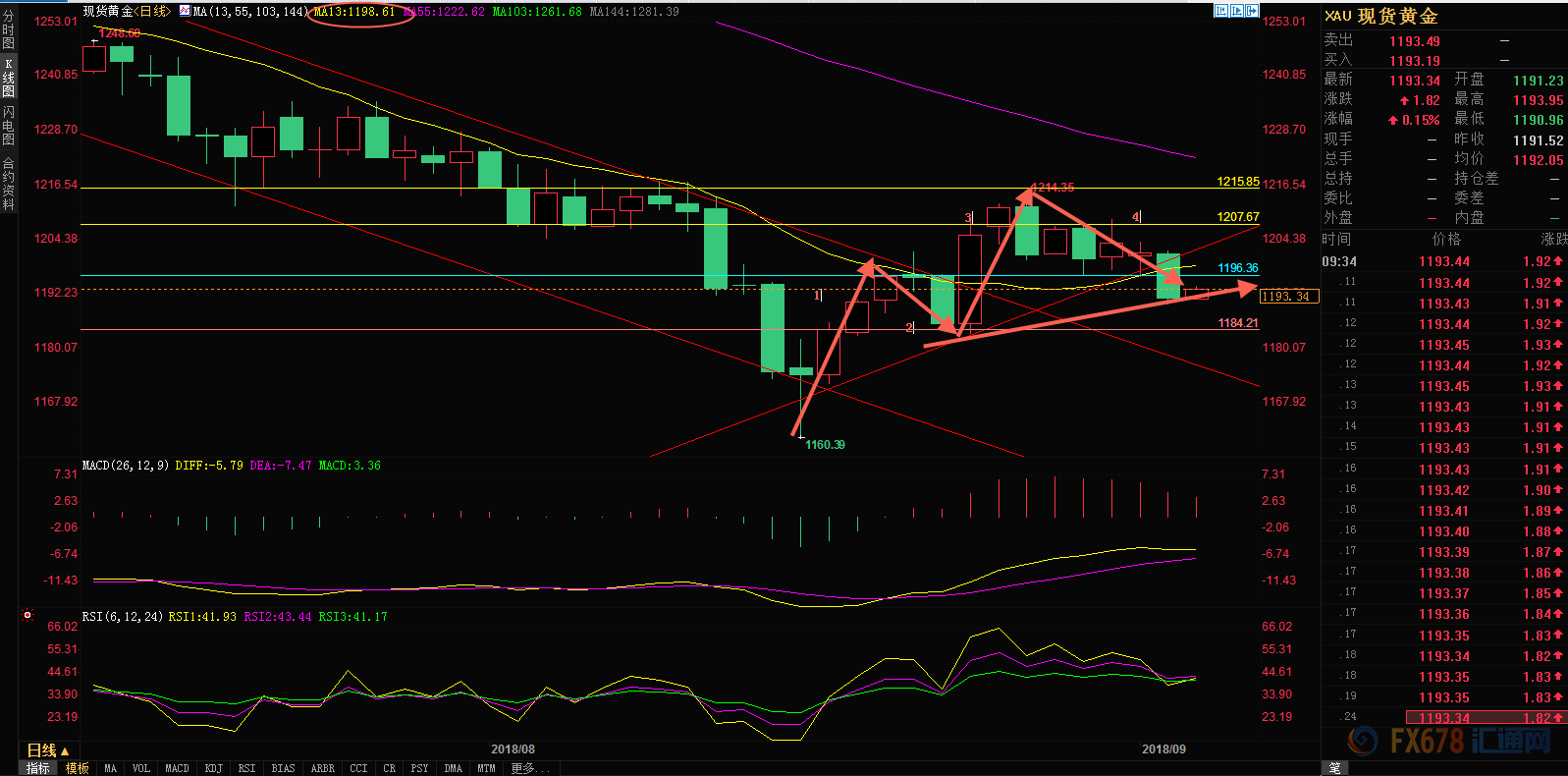Select the 指标 bottom tab

[38, 768]
